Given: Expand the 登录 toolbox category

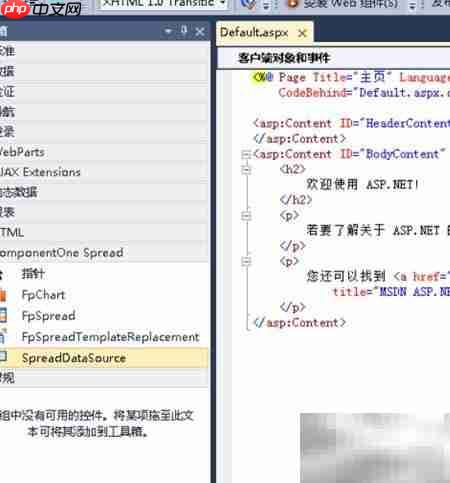Looking at the screenshot, I should pos(104,132).
